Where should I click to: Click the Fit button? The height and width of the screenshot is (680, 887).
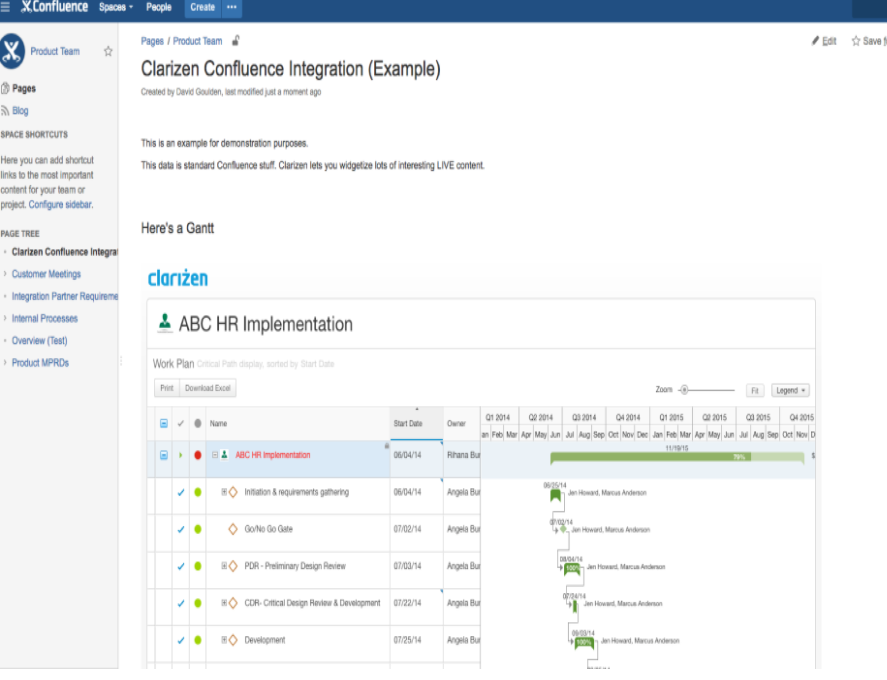click(755, 390)
